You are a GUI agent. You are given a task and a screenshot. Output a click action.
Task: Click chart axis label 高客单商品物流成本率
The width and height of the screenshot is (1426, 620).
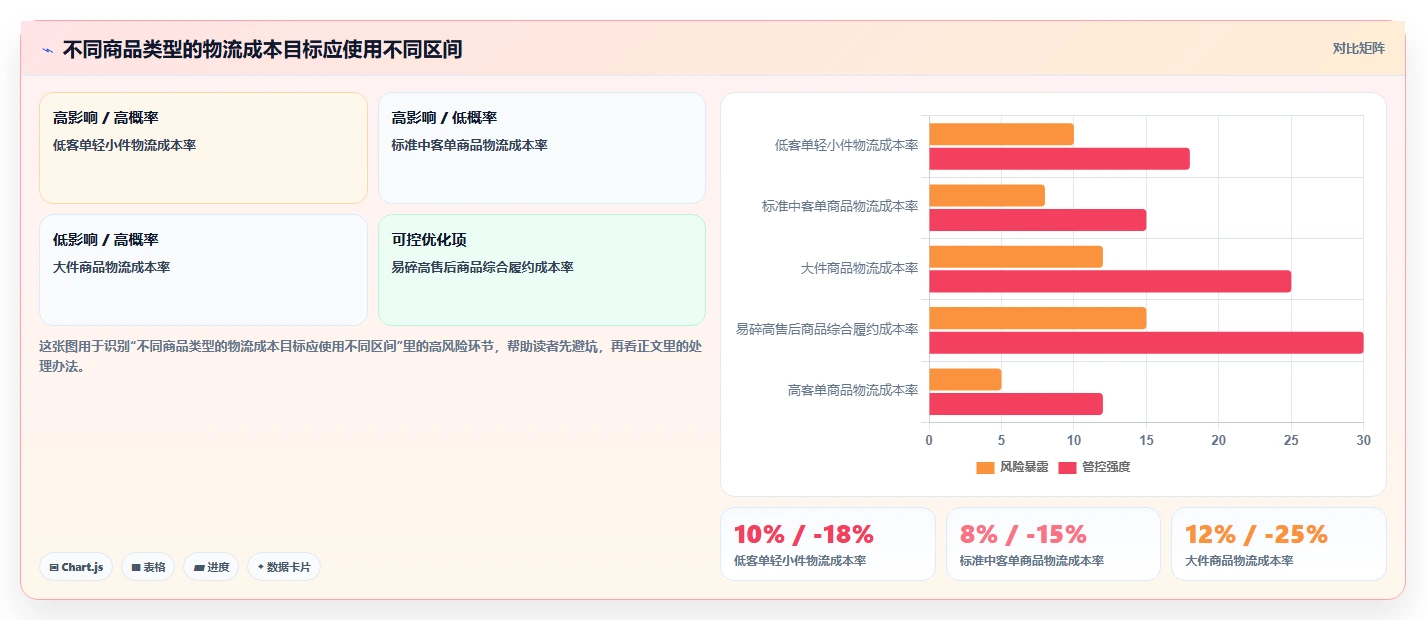click(x=853, y=390)
